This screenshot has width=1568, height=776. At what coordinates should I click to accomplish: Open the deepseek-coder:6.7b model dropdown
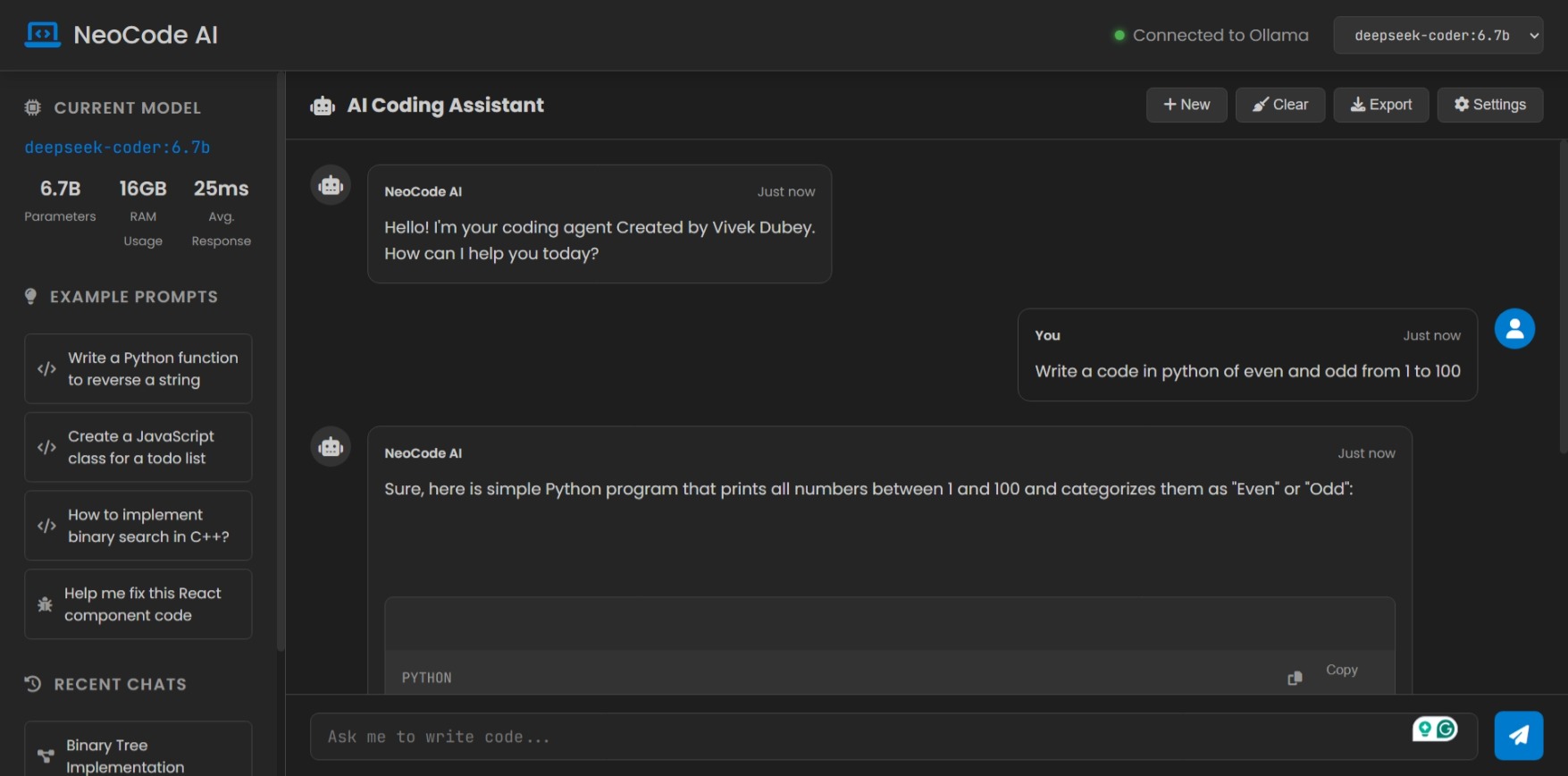[1438, 36]
